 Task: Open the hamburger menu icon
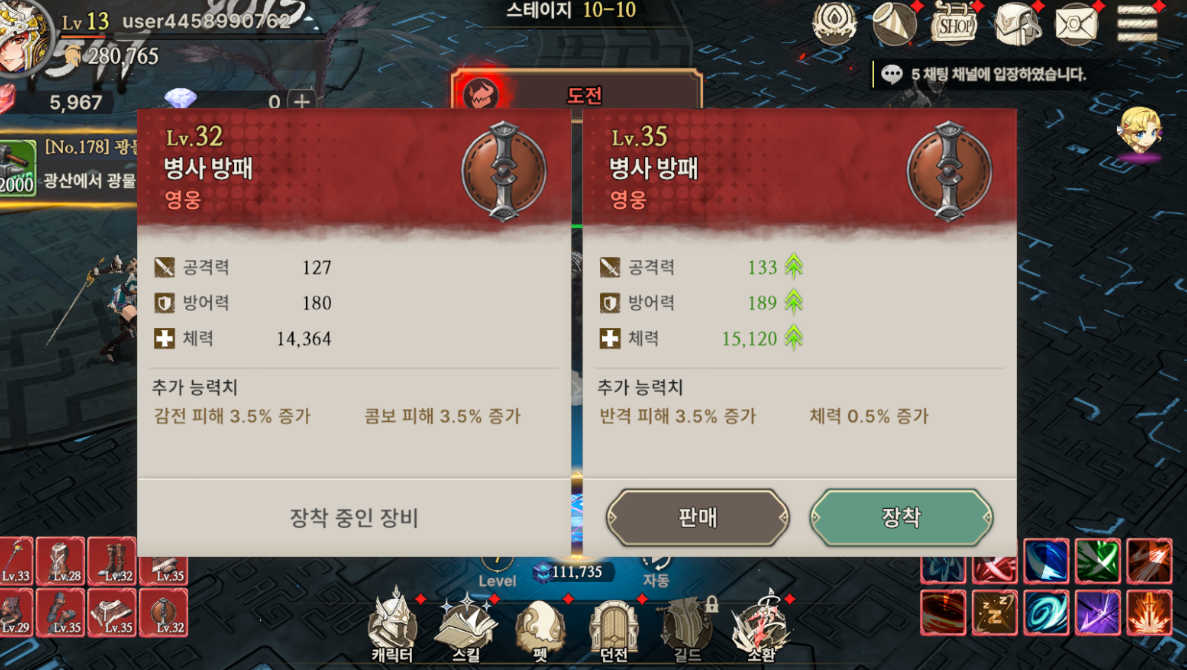tap(1137, 23)
